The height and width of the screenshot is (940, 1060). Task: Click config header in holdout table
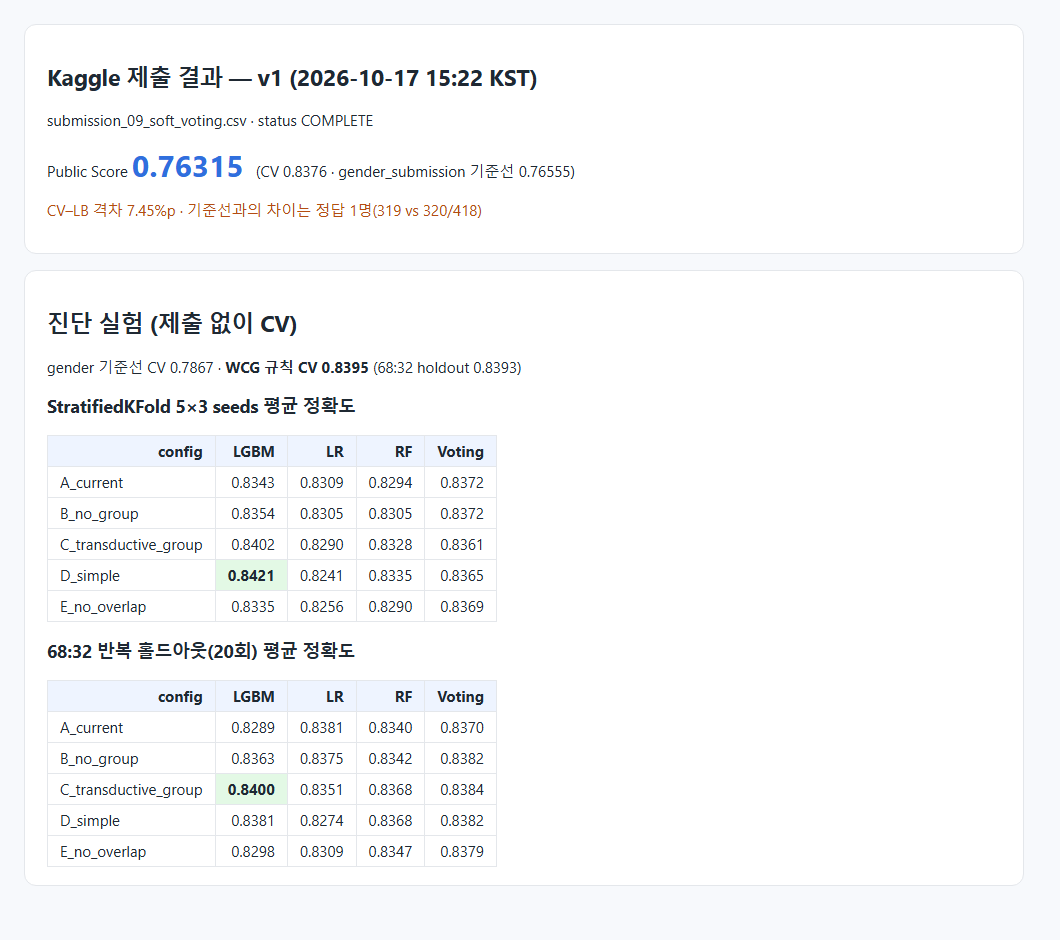click(180, 697)
